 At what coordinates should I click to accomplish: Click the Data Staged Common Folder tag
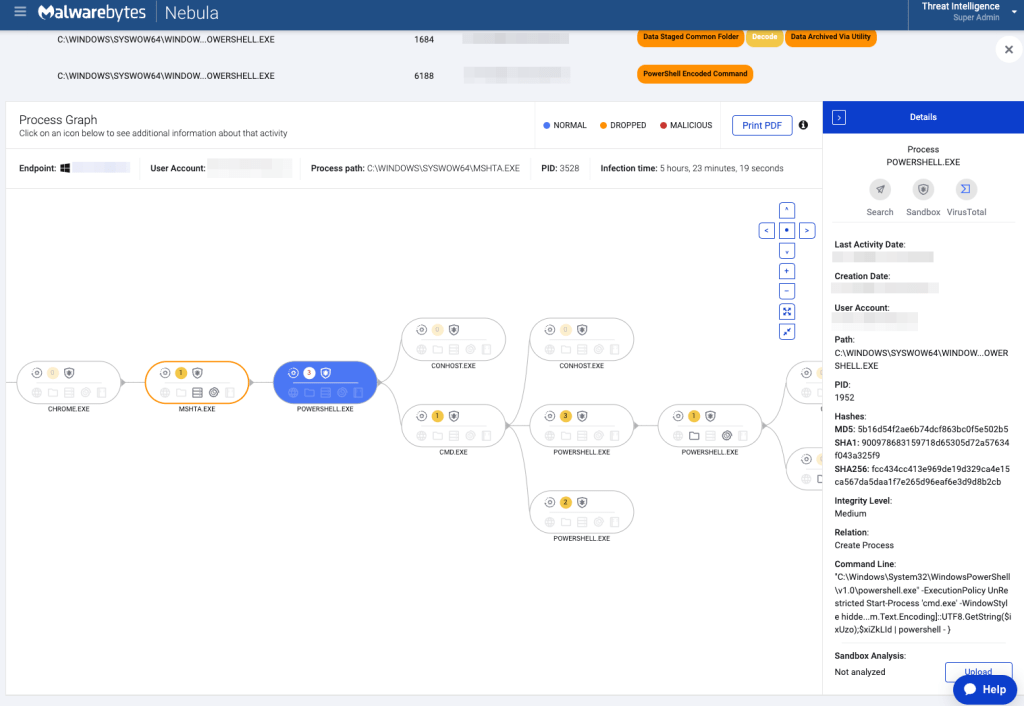point(691,37)
